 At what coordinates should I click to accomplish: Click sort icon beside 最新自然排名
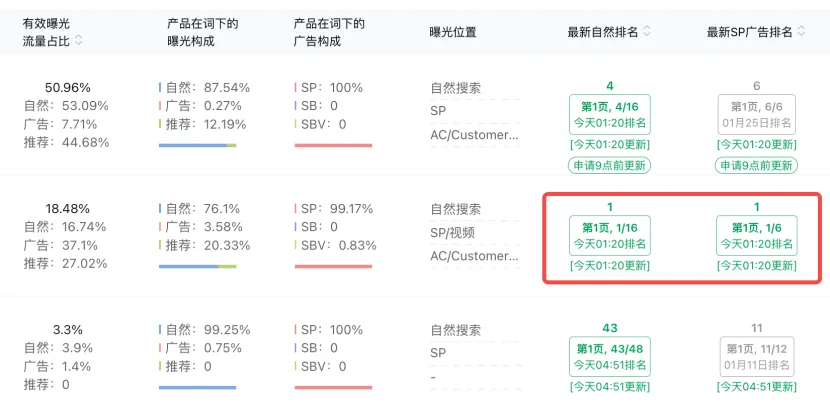click(x=647, y=32)
